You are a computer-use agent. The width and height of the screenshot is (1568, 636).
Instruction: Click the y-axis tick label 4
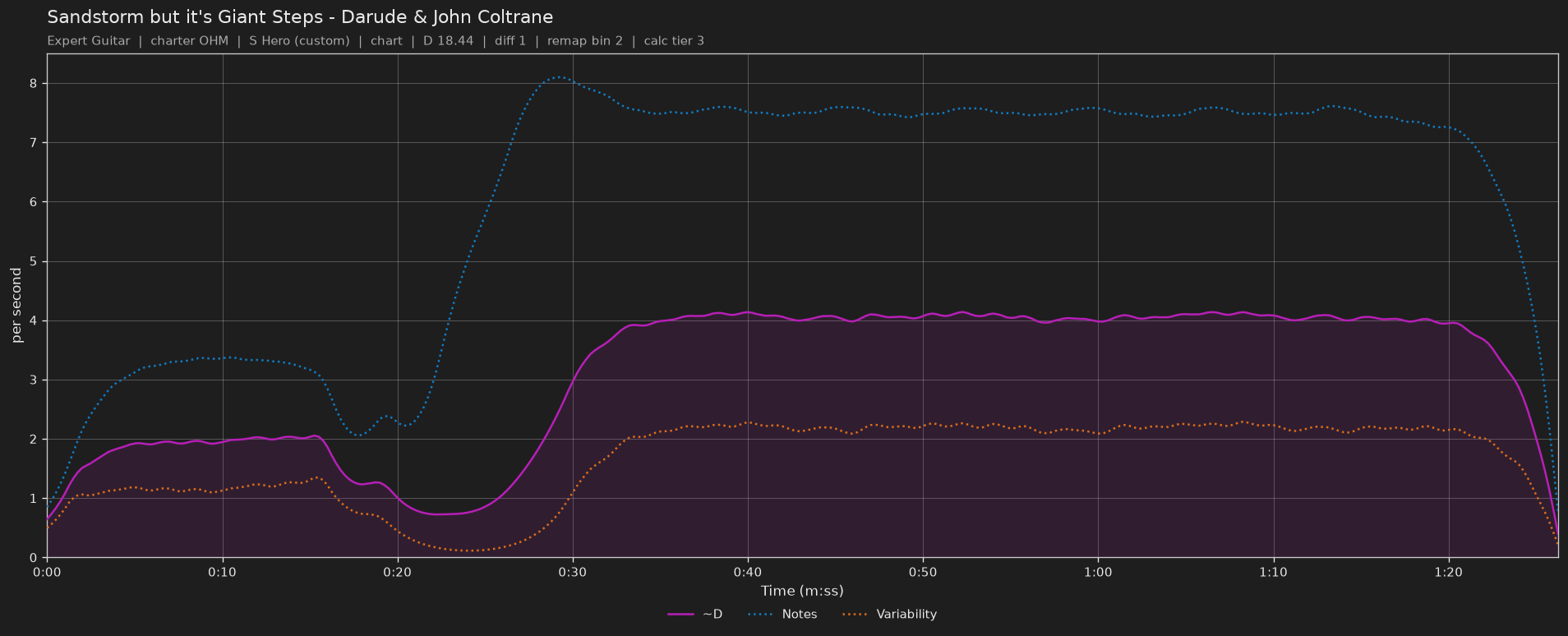pos(34,320)
